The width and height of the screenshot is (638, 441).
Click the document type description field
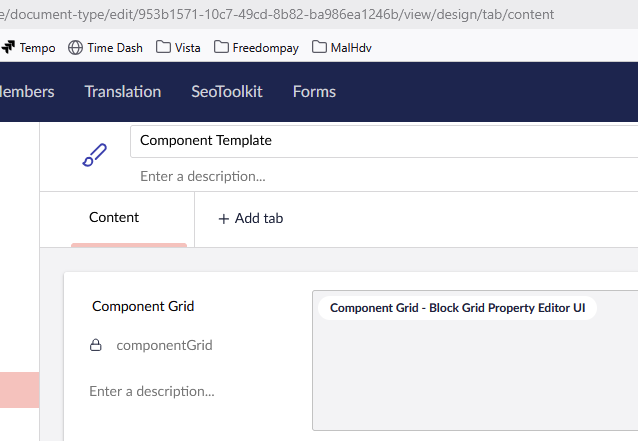point(380,176)
